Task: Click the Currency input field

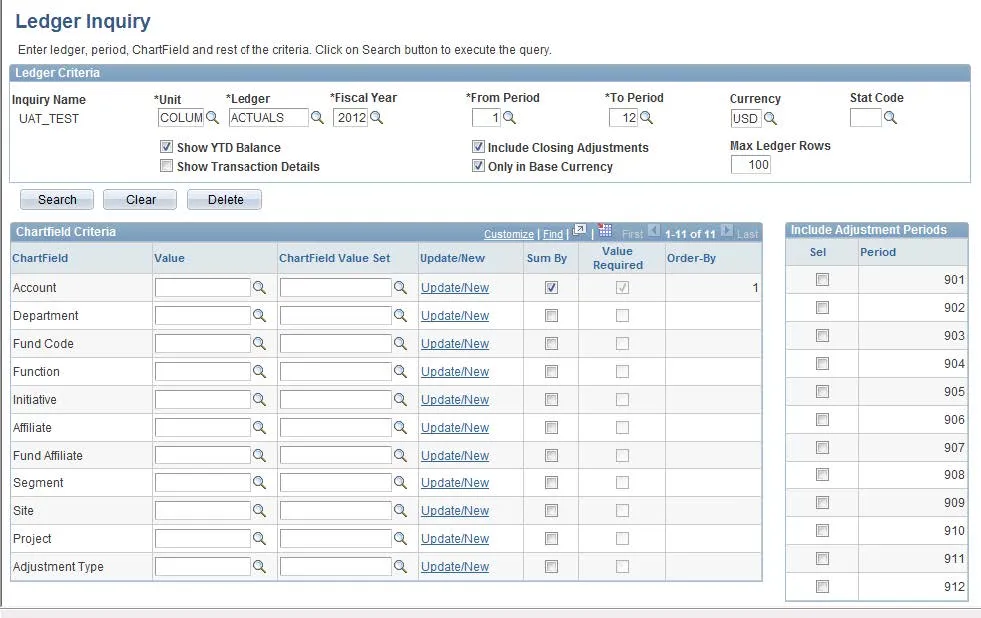Action: [746, 118]
